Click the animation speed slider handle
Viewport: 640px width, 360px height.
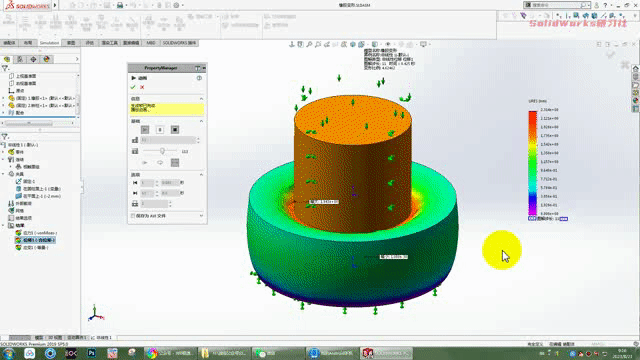tap(162, 151)
